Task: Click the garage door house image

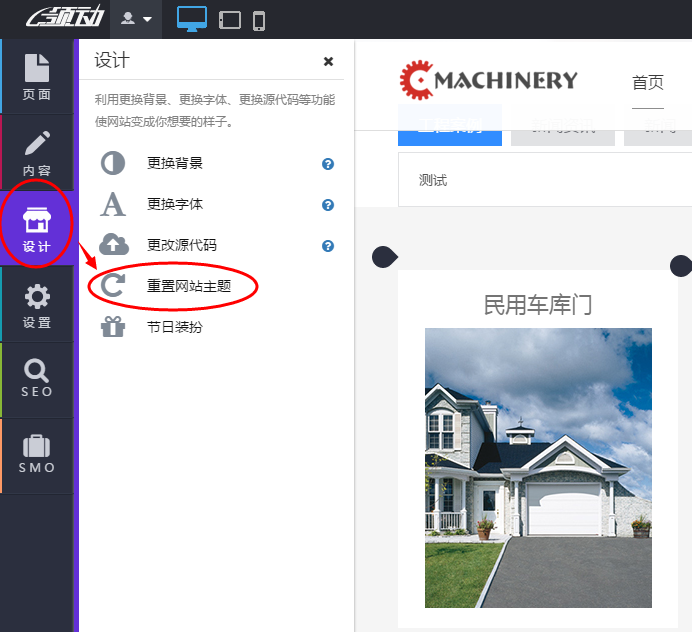Action: click(538, 467)
